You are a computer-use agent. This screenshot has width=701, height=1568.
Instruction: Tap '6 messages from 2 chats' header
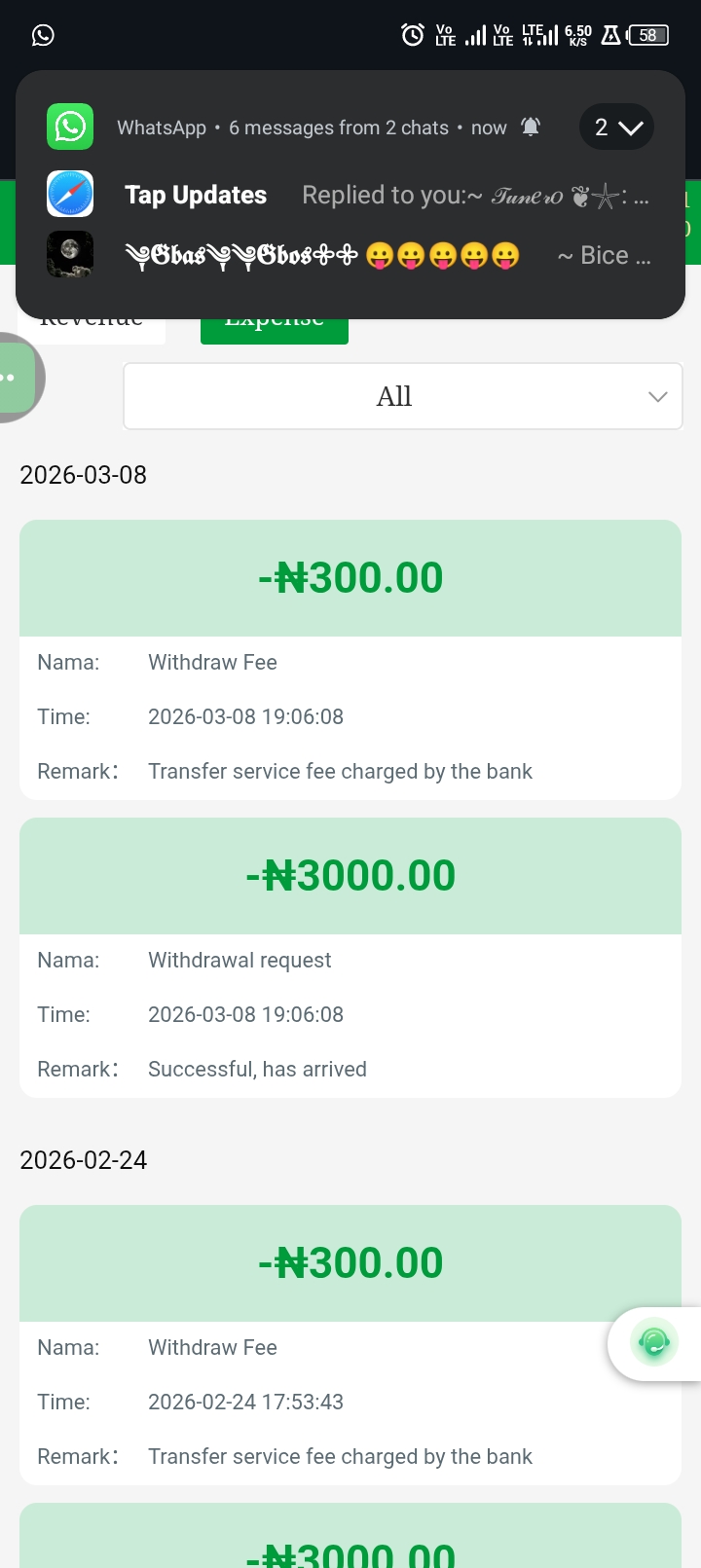pos(339,128)
